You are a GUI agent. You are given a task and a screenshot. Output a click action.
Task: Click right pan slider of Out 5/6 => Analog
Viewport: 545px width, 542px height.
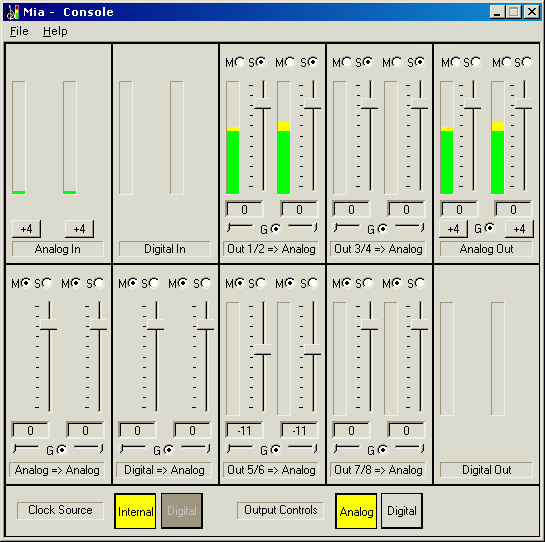[303, 448]
